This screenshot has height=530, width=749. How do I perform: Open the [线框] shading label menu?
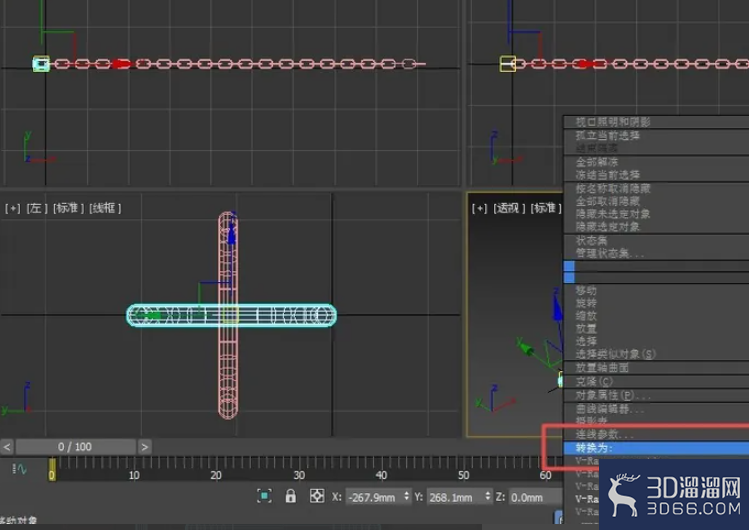tap(105, 208)
